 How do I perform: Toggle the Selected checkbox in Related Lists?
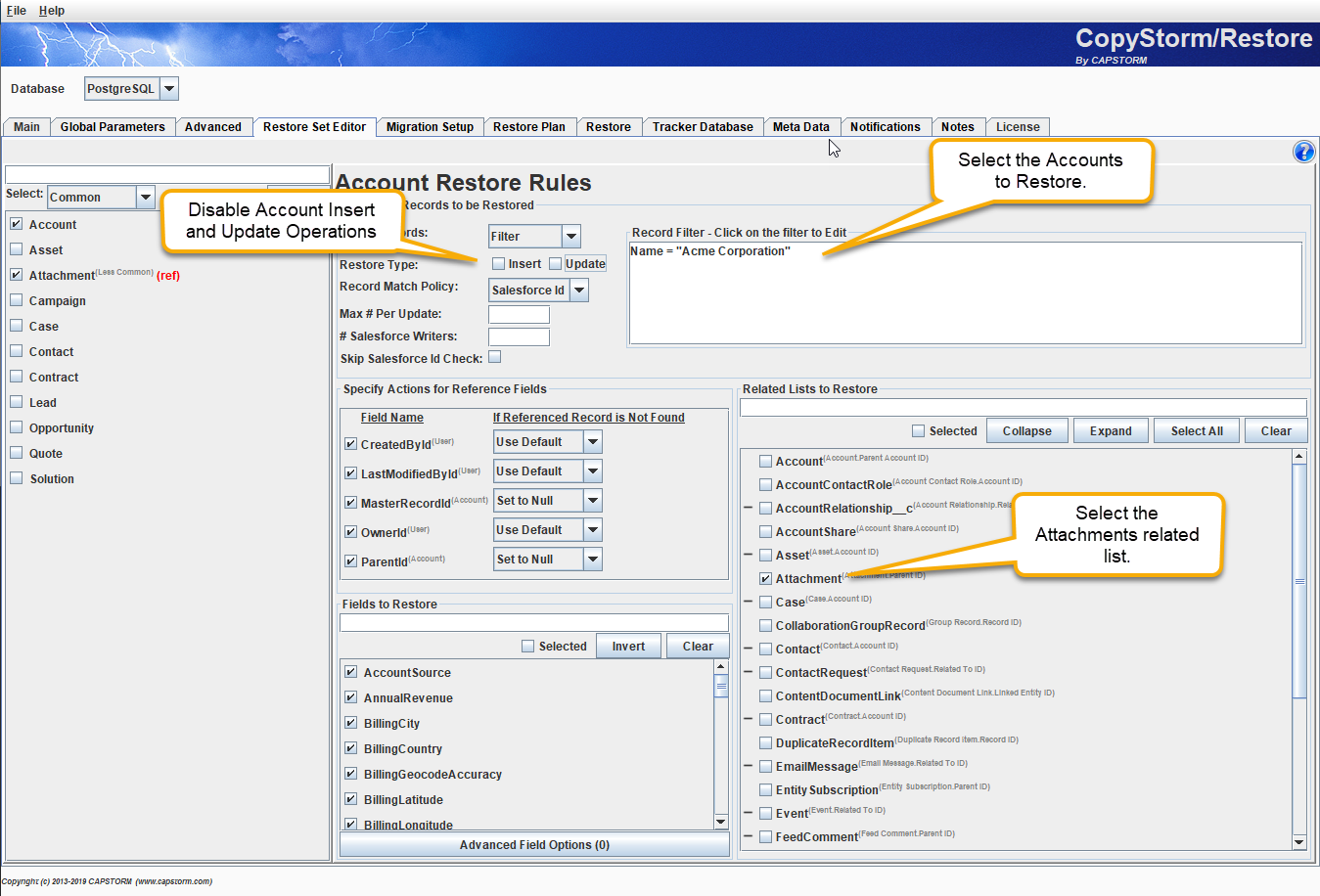pos(918,431)
